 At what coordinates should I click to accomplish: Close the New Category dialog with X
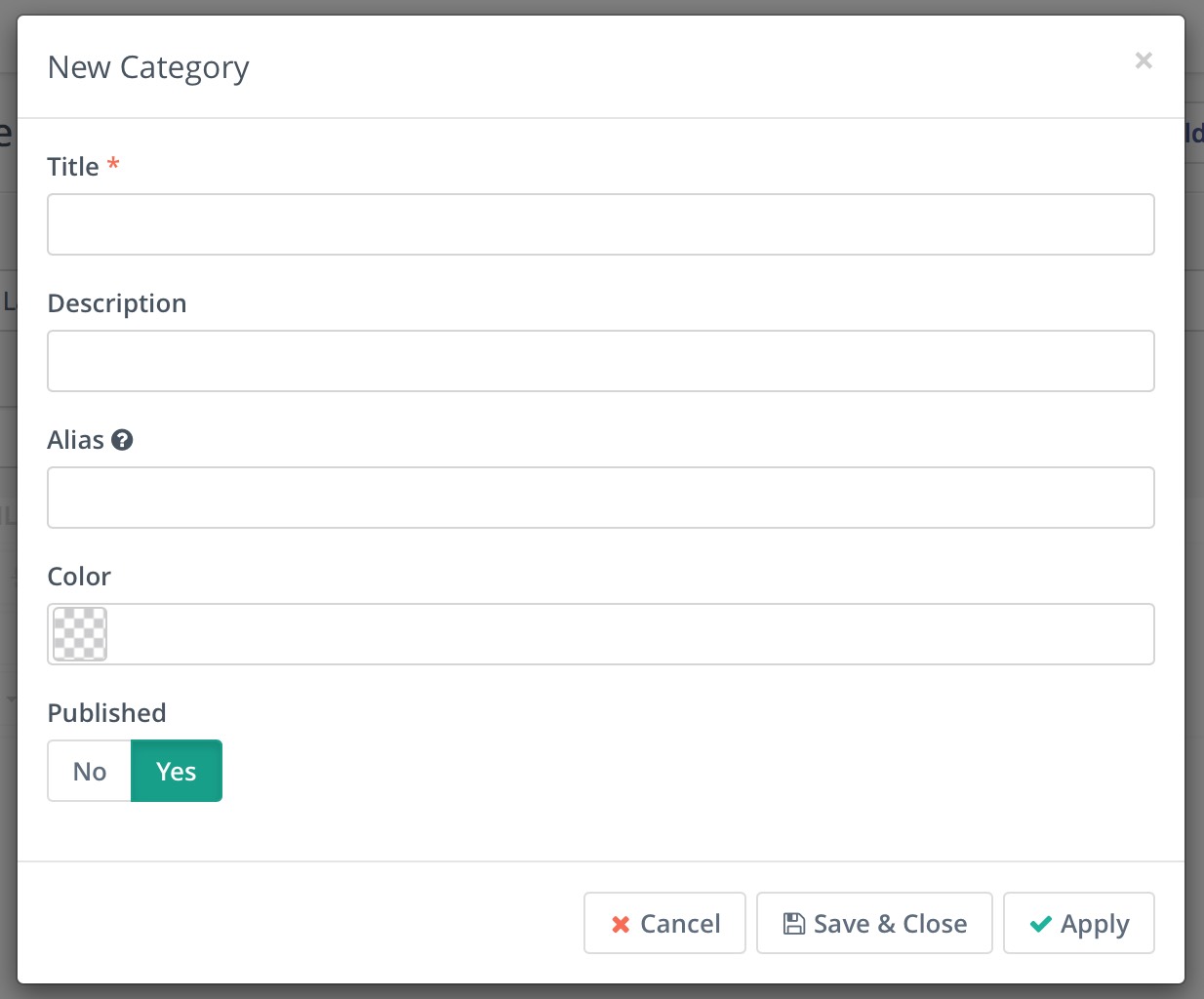pyautogui.click(x=1144, y=60)
